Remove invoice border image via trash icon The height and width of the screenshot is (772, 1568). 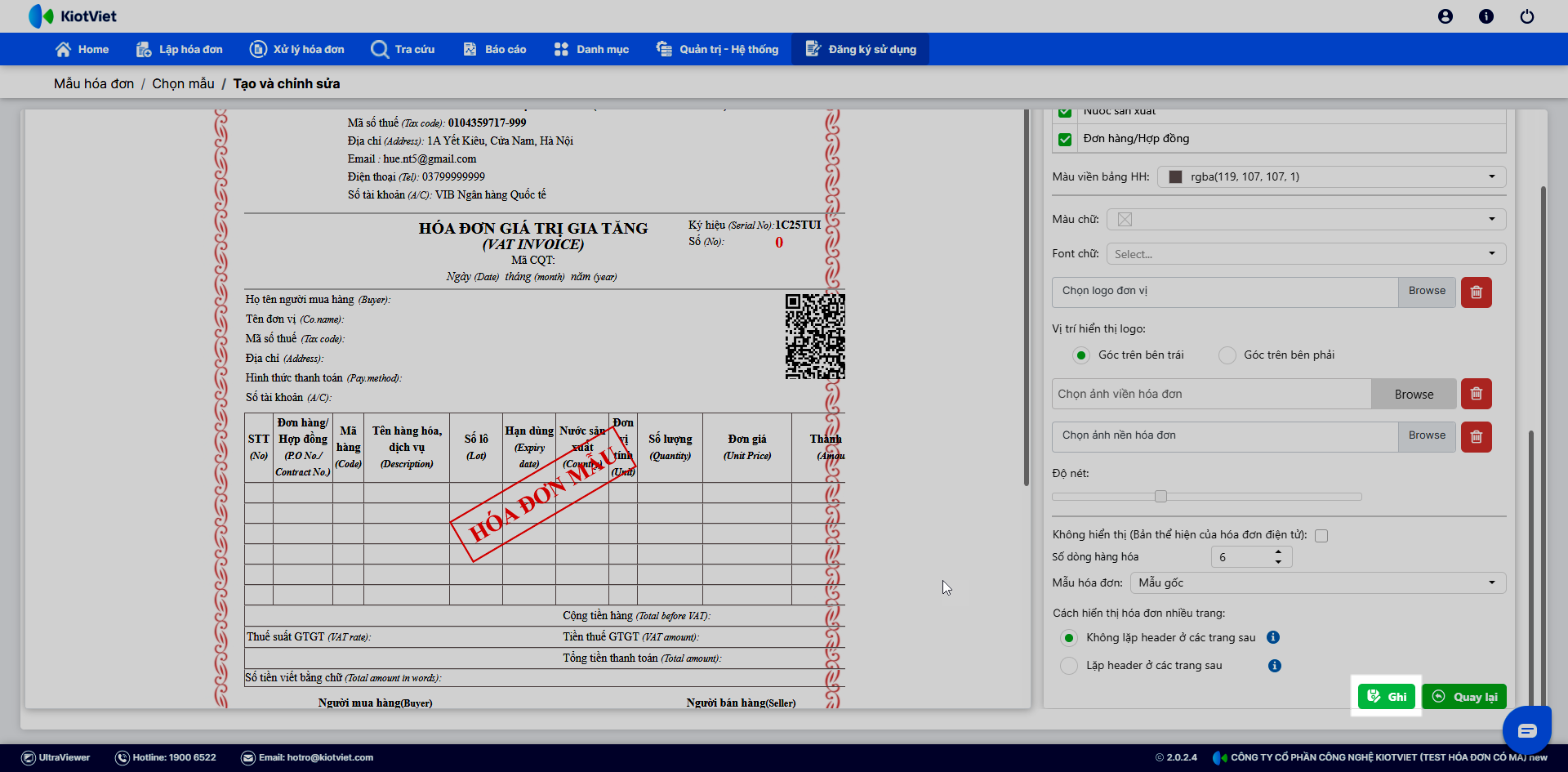coord(1476,394)
